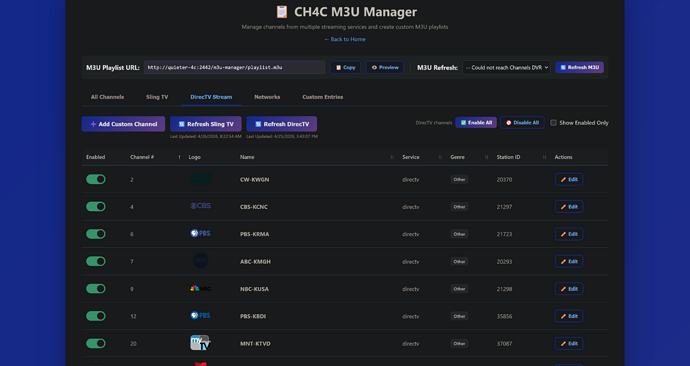Viewport: 690px width, 366px height.
Task: Click the sort handle on the Genre column
Action: coord(486,157)
